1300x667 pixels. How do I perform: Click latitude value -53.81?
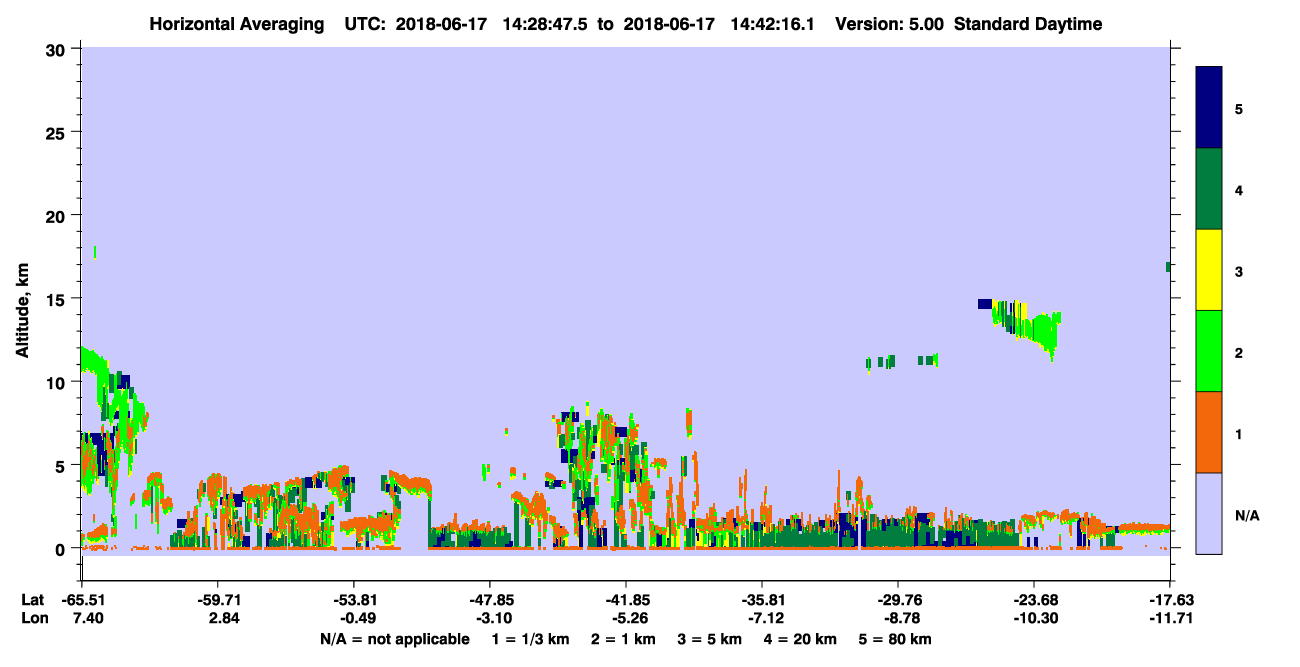pyautogui.click(x=353, y=600)
